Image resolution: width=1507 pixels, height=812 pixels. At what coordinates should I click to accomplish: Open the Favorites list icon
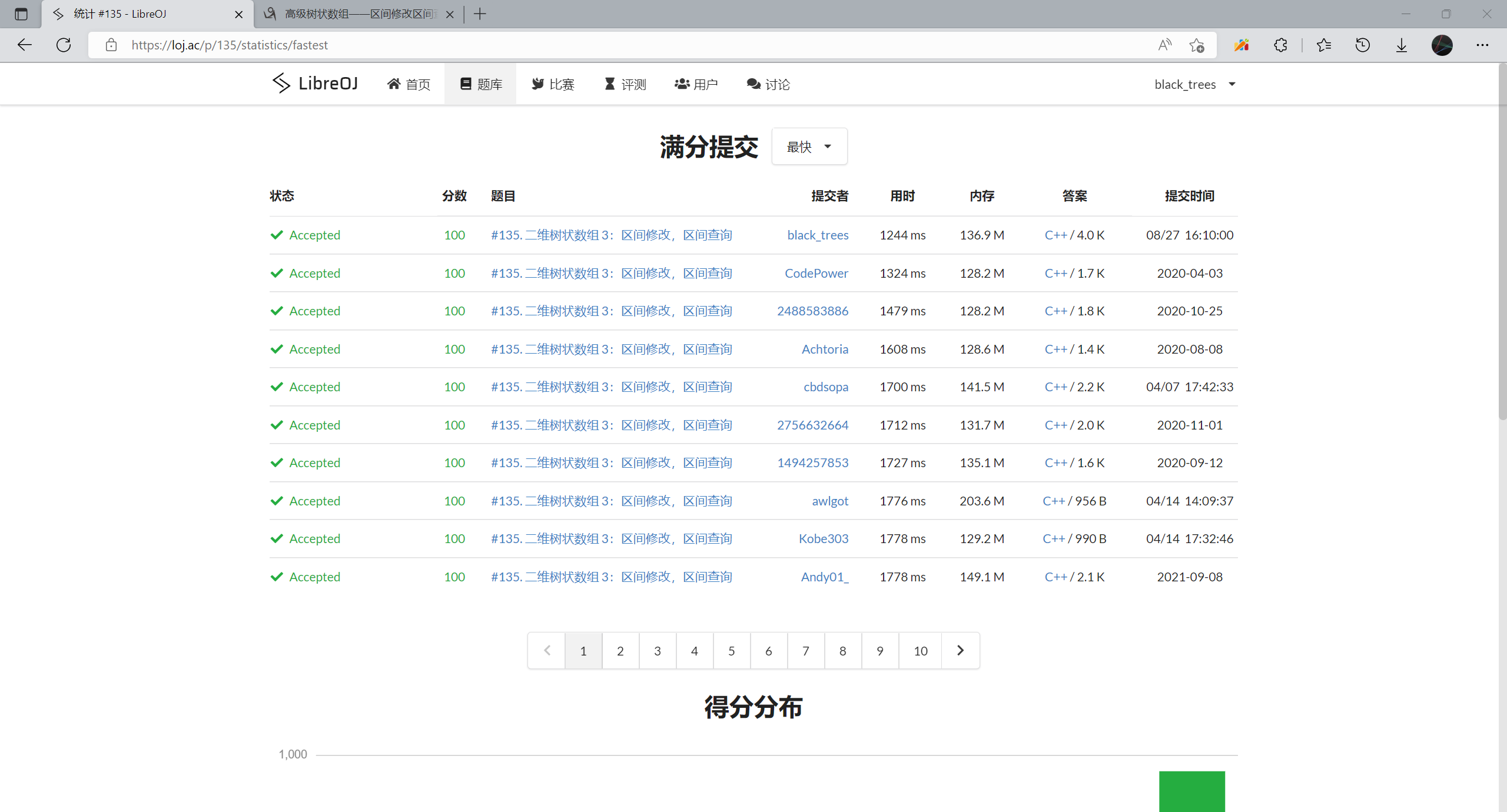coord(1324,45)
